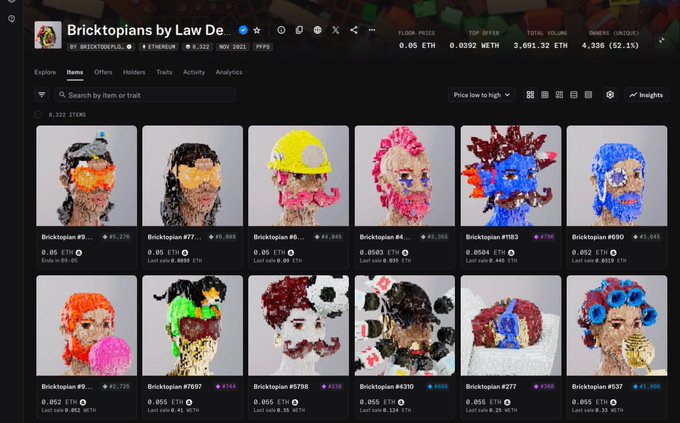The width and height of the screenshot is (680, 423).
Task: Focus the Search by item or trait field
Action: tap(145, 95)
